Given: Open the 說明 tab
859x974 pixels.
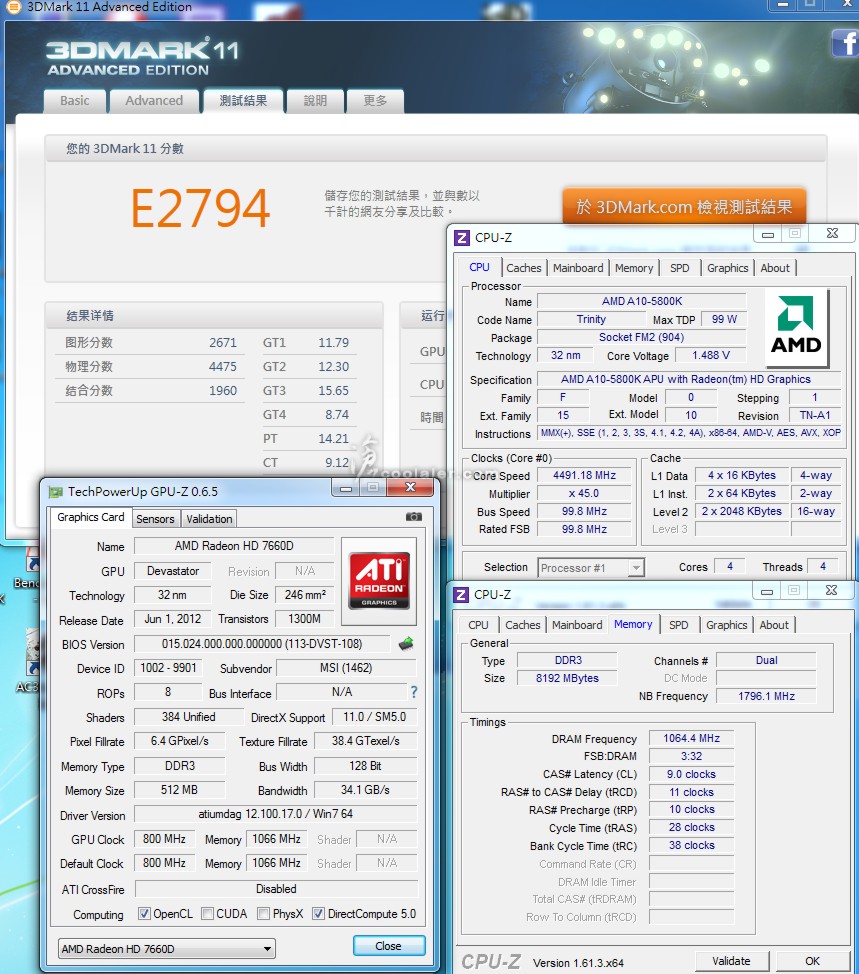Looking at the screenshot, I should [x=315, y=101].
